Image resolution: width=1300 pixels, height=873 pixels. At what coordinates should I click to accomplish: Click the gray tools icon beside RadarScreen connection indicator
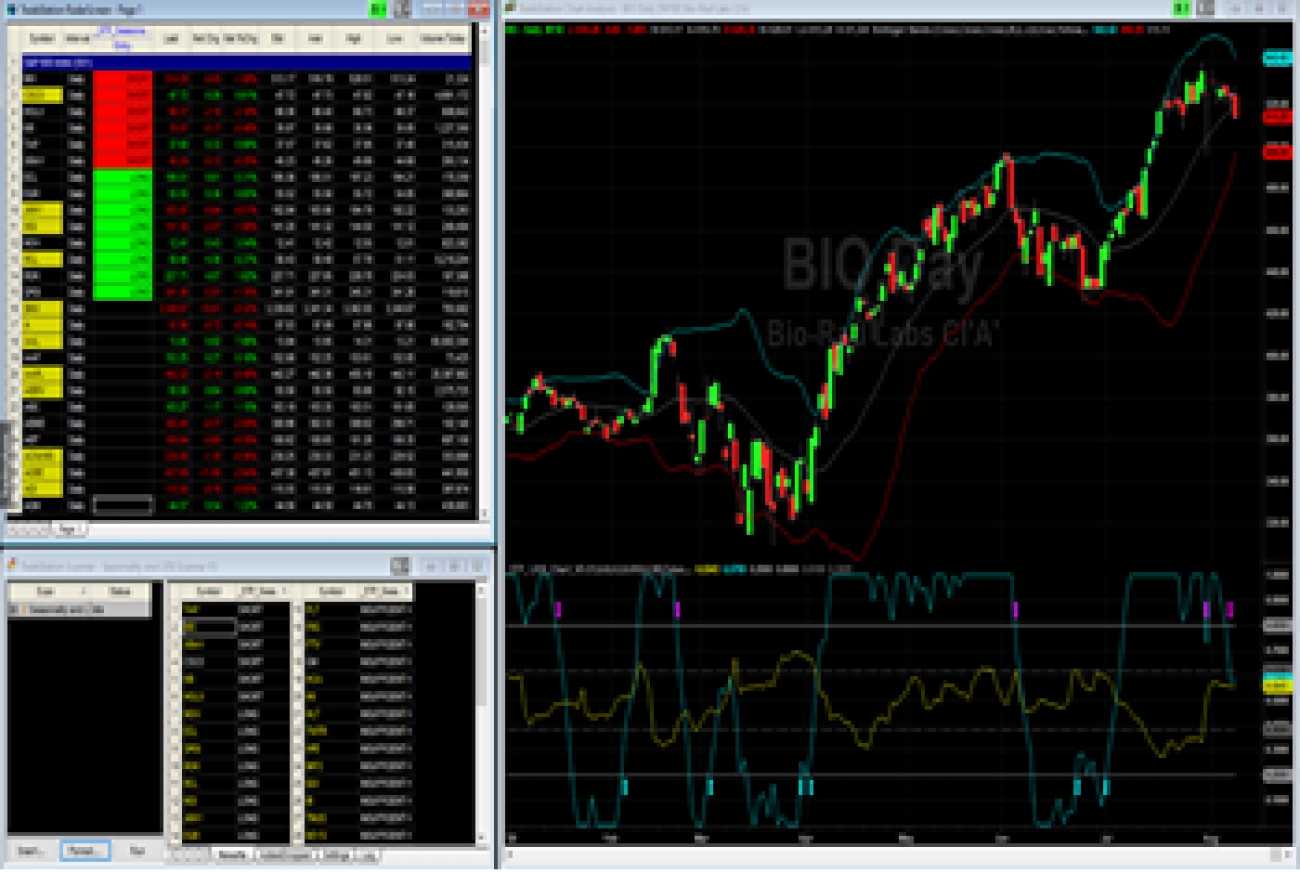[x=402, y=9]
